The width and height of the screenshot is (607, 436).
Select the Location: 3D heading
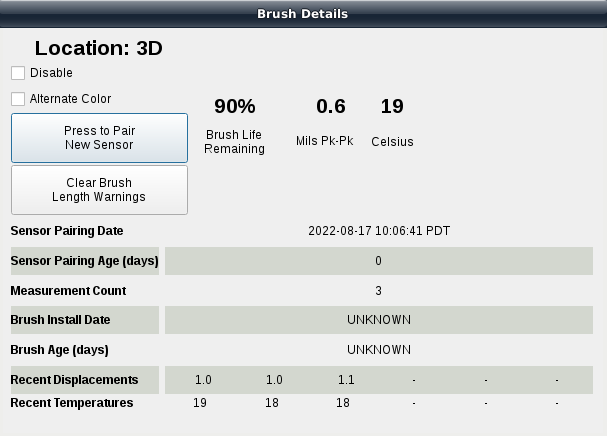tap(98, 48)
